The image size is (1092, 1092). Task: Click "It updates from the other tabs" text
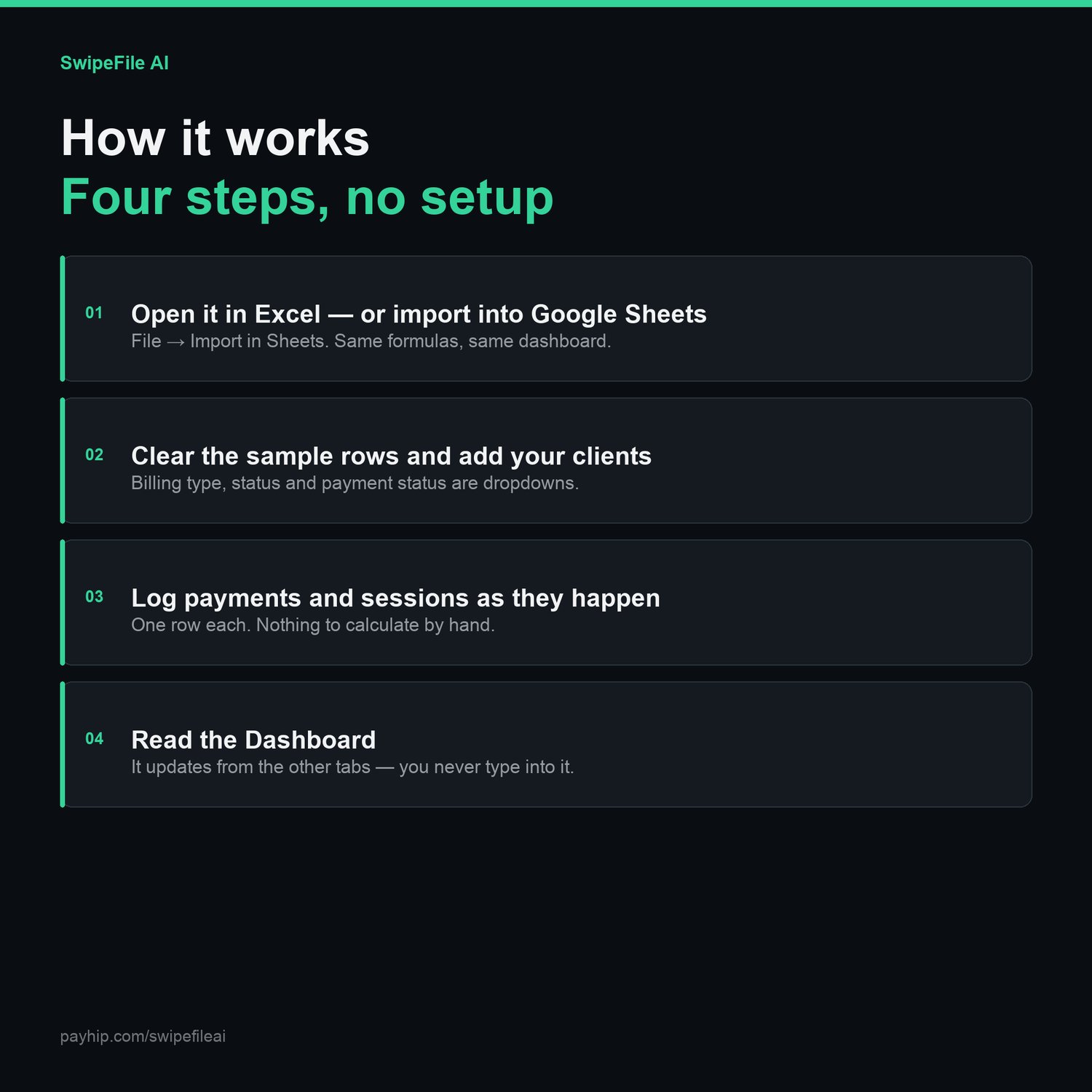coord(352,767)
